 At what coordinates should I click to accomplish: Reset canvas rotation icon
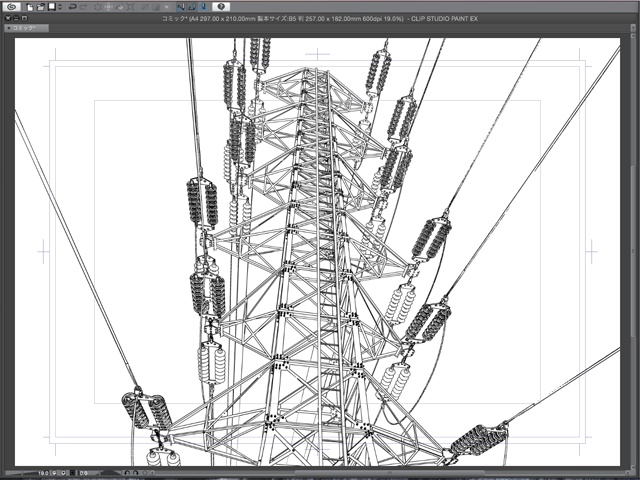click(x=145, y=473)
